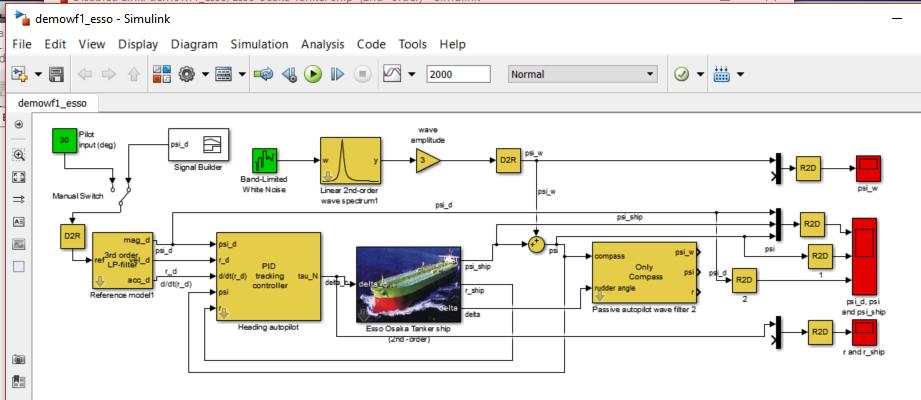Open the red psi_w scope block
Image resolution: width=921 pixels, height=400 pixels.
click(x=868, y=169)
